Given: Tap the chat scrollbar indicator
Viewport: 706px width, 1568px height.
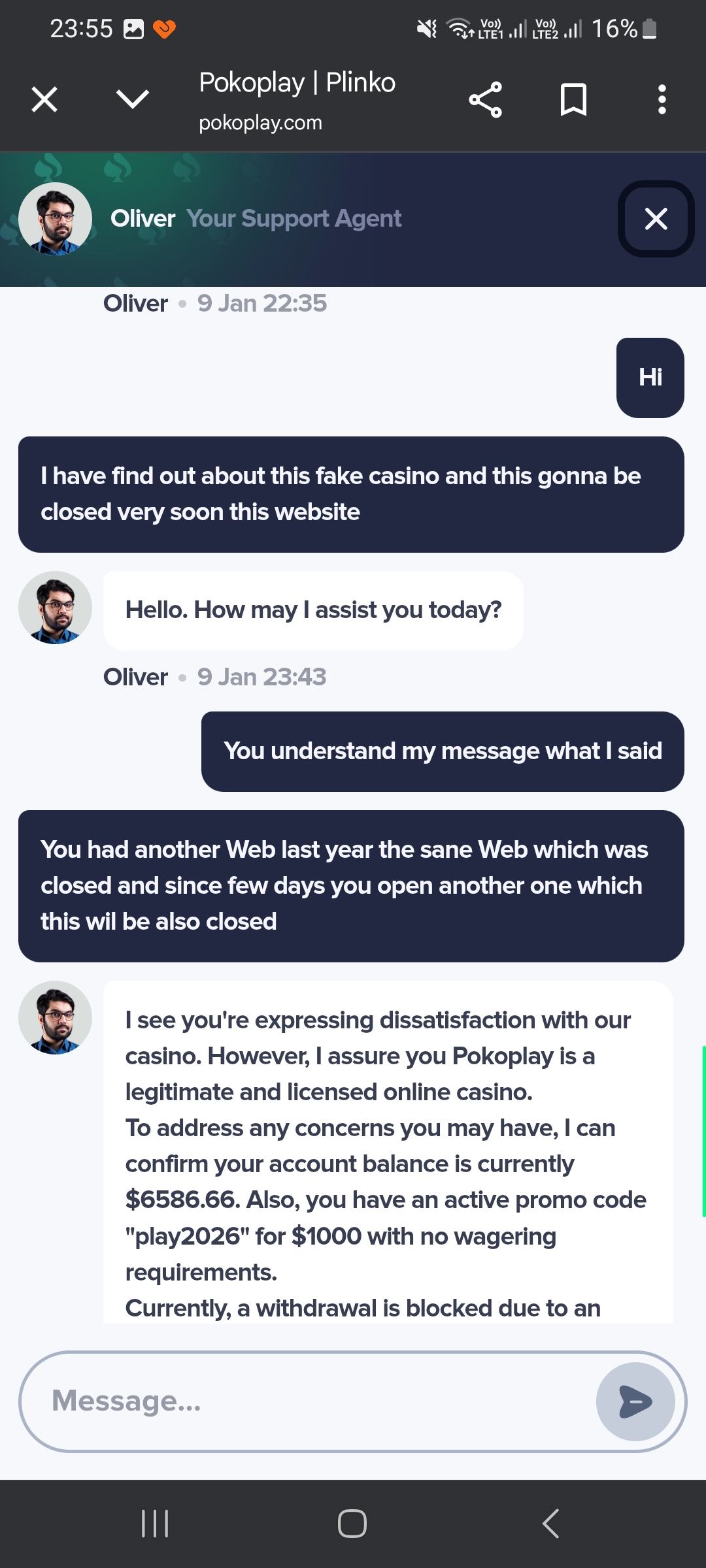Looking at the screenshot, I should (x=703, y=1132).
